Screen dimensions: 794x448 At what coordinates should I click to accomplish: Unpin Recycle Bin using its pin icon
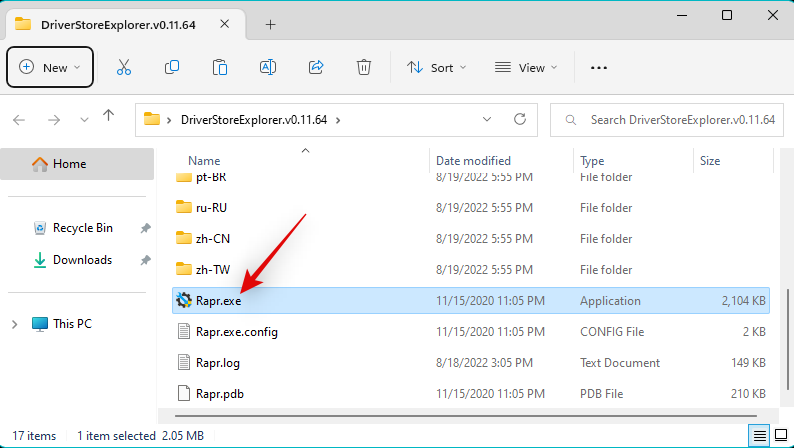tap(145, 228)
